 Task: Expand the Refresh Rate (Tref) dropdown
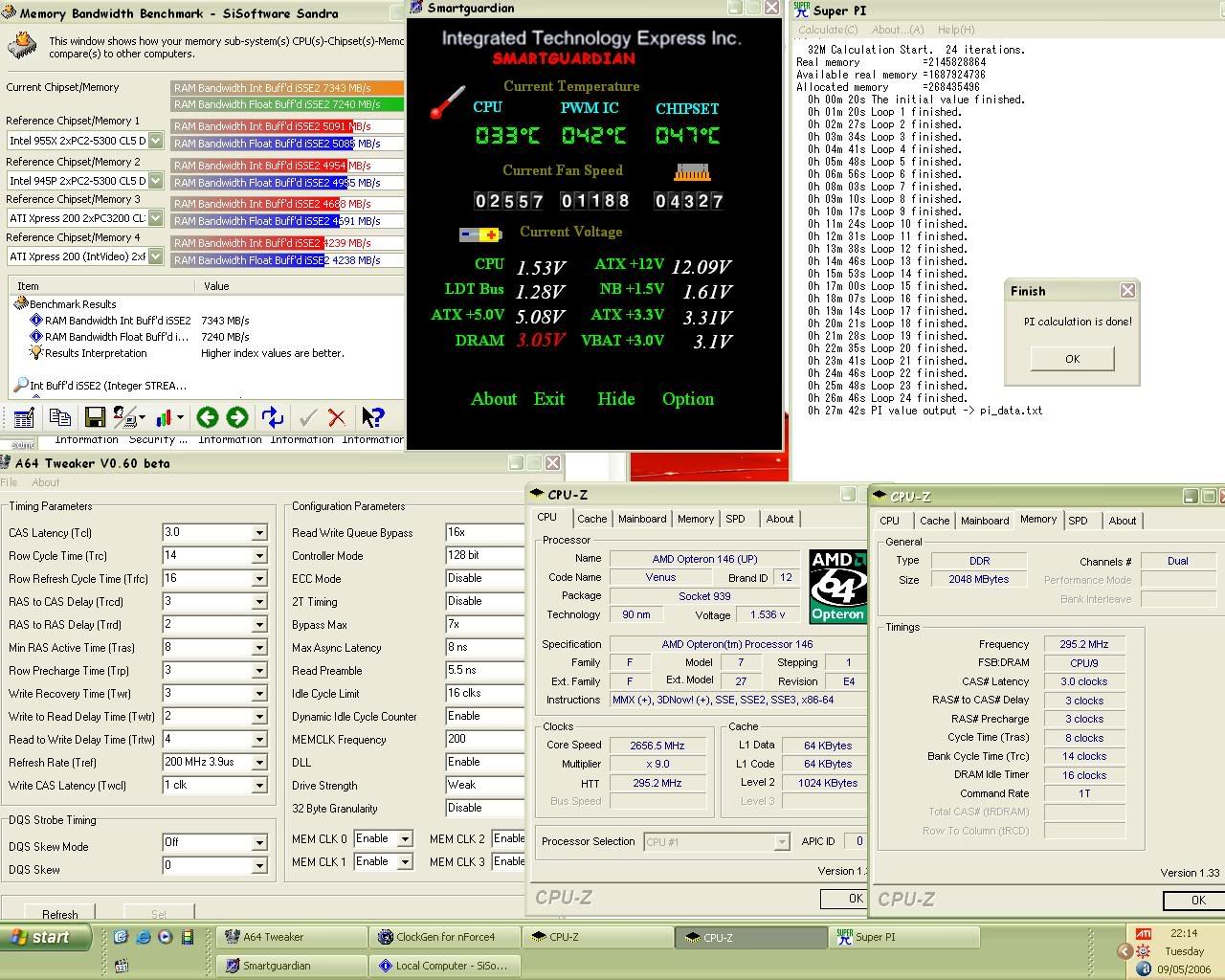259,763
